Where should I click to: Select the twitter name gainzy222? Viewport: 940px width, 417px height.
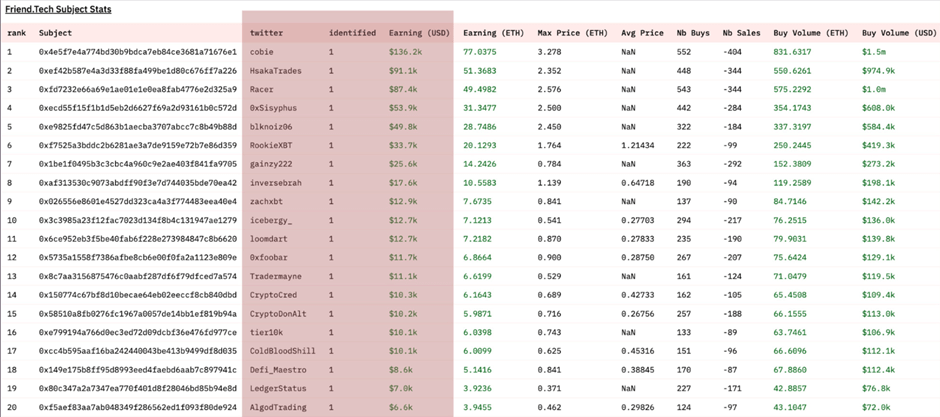[271, 164]
